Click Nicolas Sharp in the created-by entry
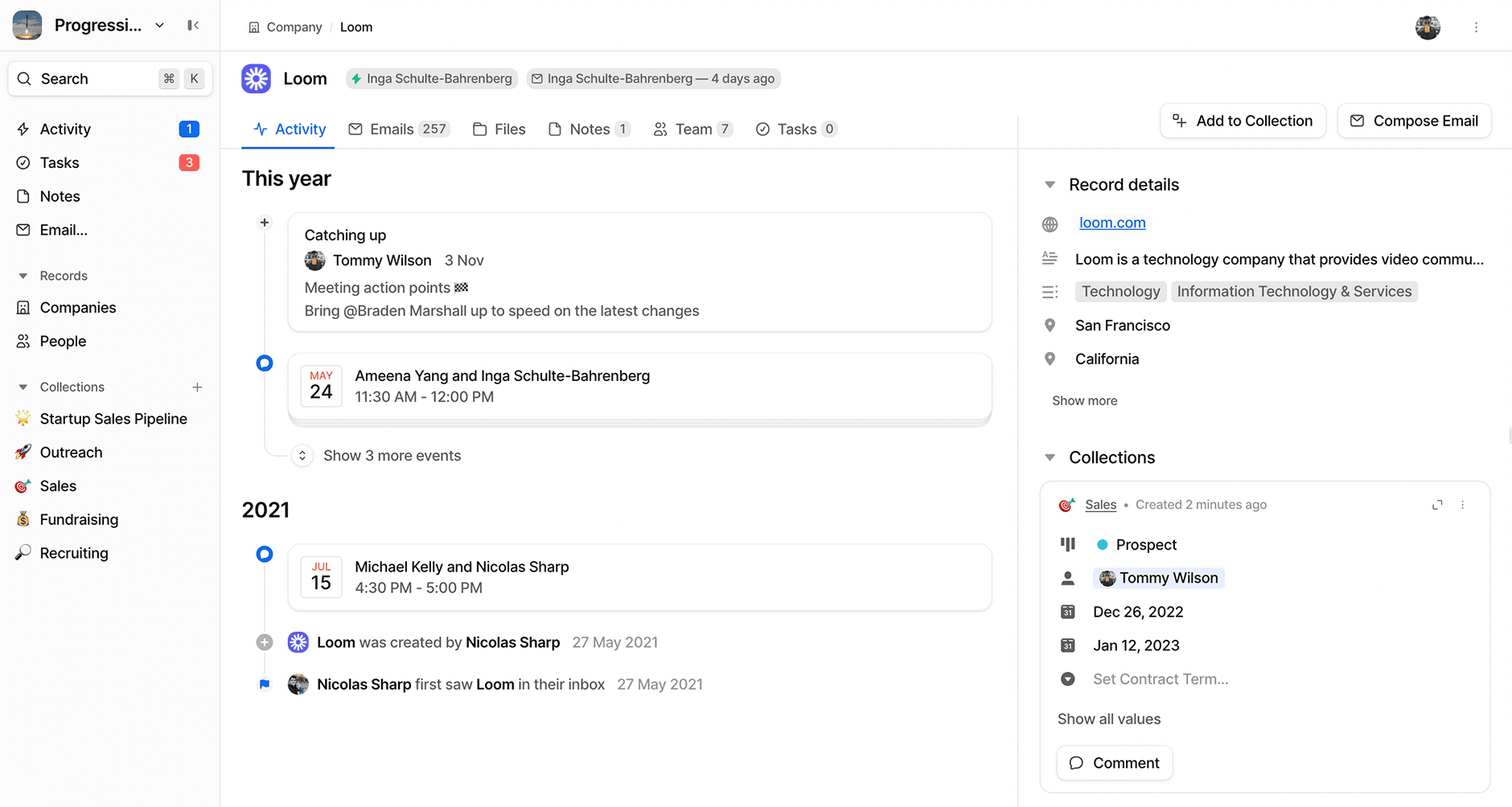Screen dimensions: 1512x807 (x=512, y=642)
